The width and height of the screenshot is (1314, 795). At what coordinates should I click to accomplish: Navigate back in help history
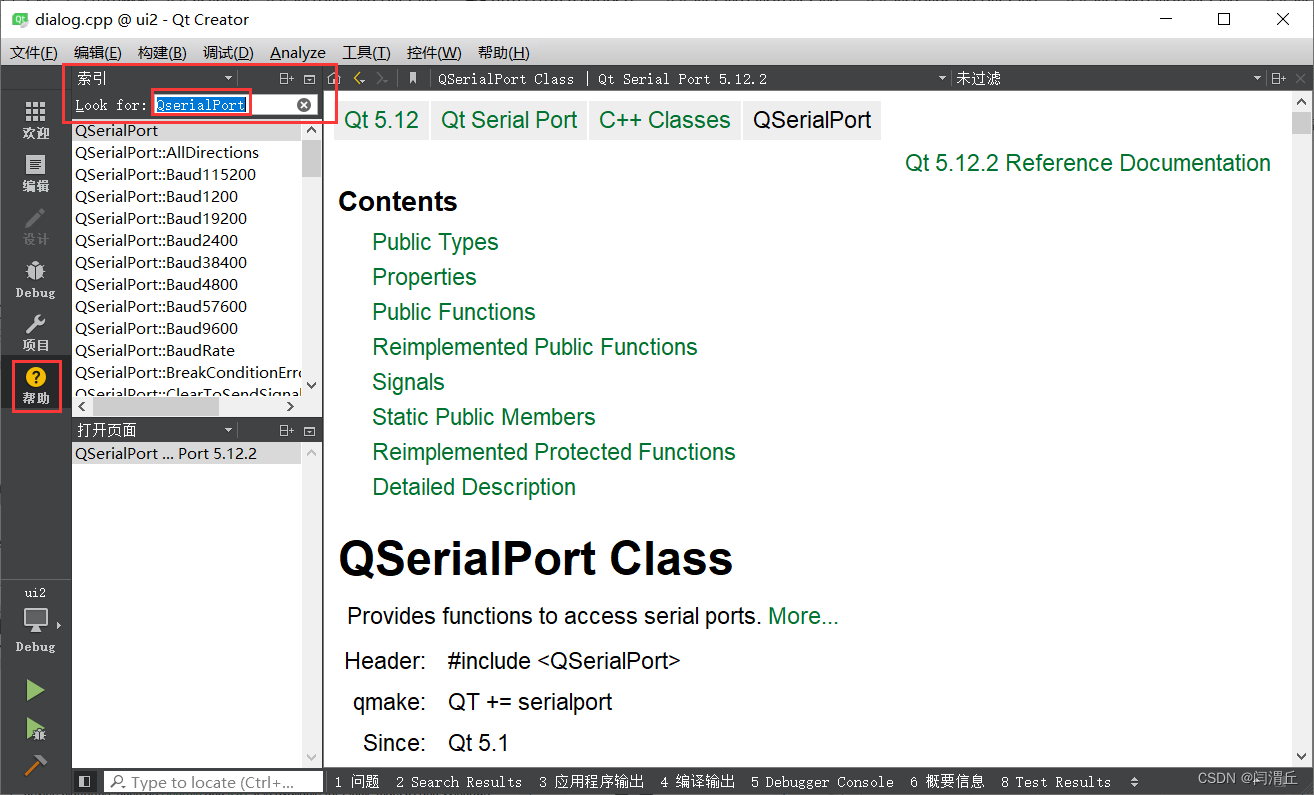359,78
